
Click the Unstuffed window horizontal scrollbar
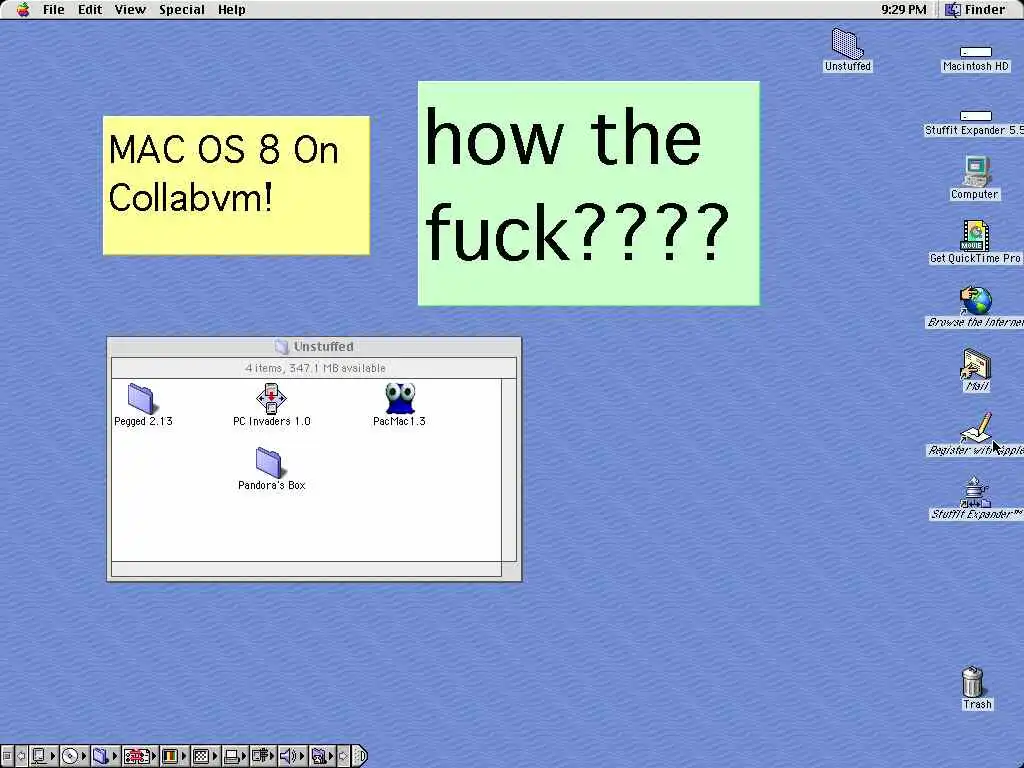(x=306, y=569)
